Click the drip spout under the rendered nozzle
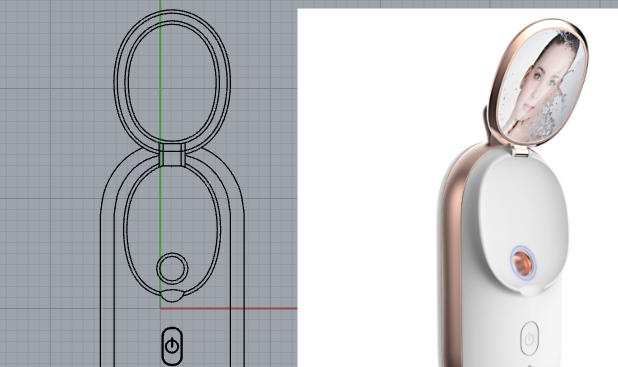Screen dimensions: 618x367 (531, 290)
